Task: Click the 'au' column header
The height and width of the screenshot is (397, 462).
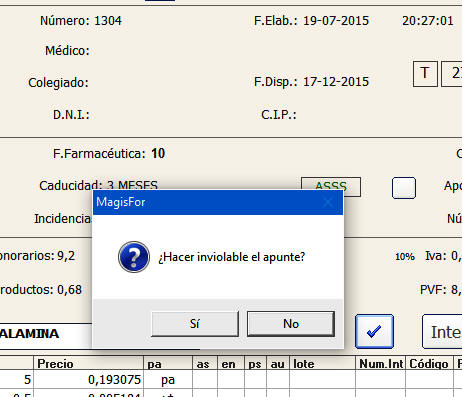Action: [x=278, y=363]
